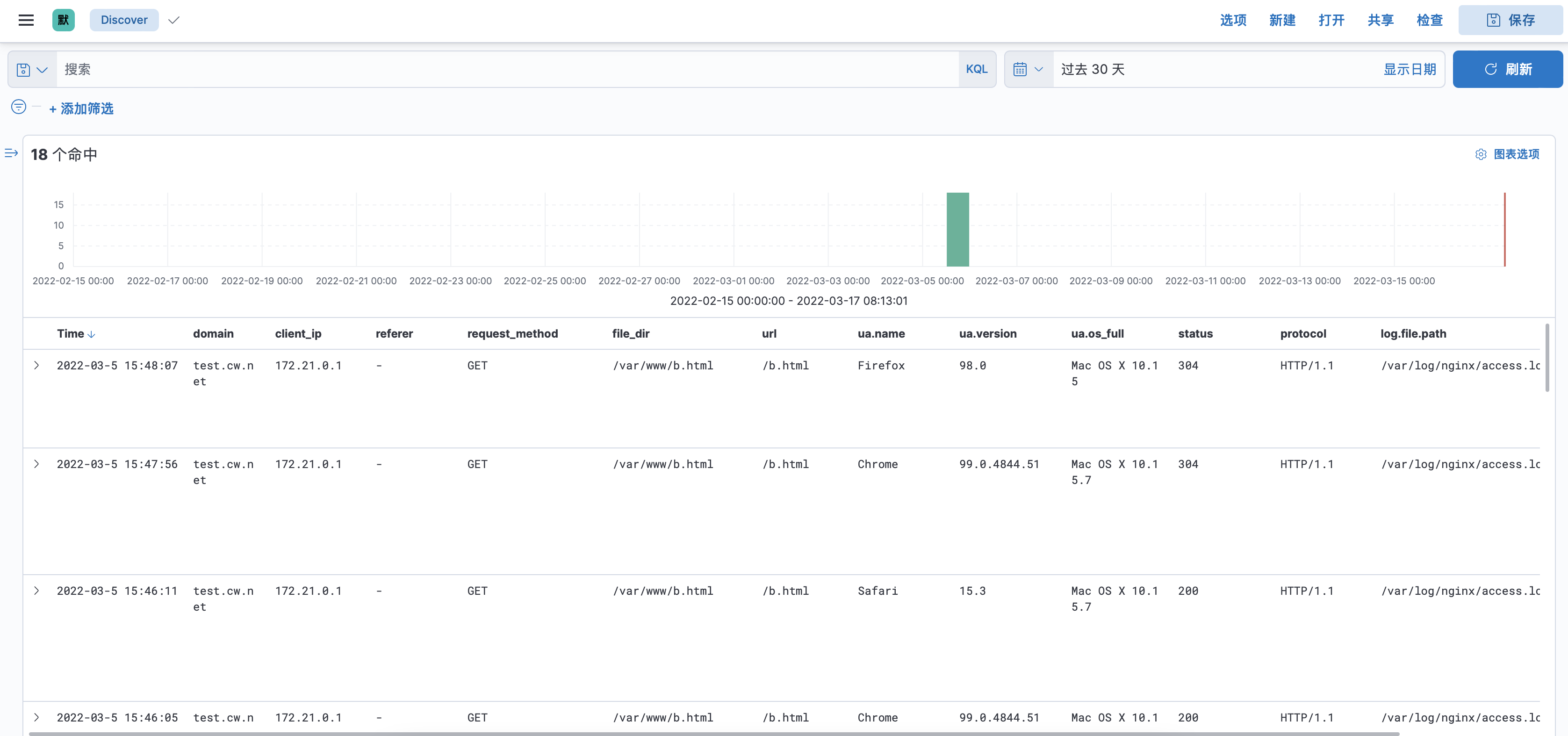
Task: Click the Safari ua.name cell
Action: tap(878, 591)
